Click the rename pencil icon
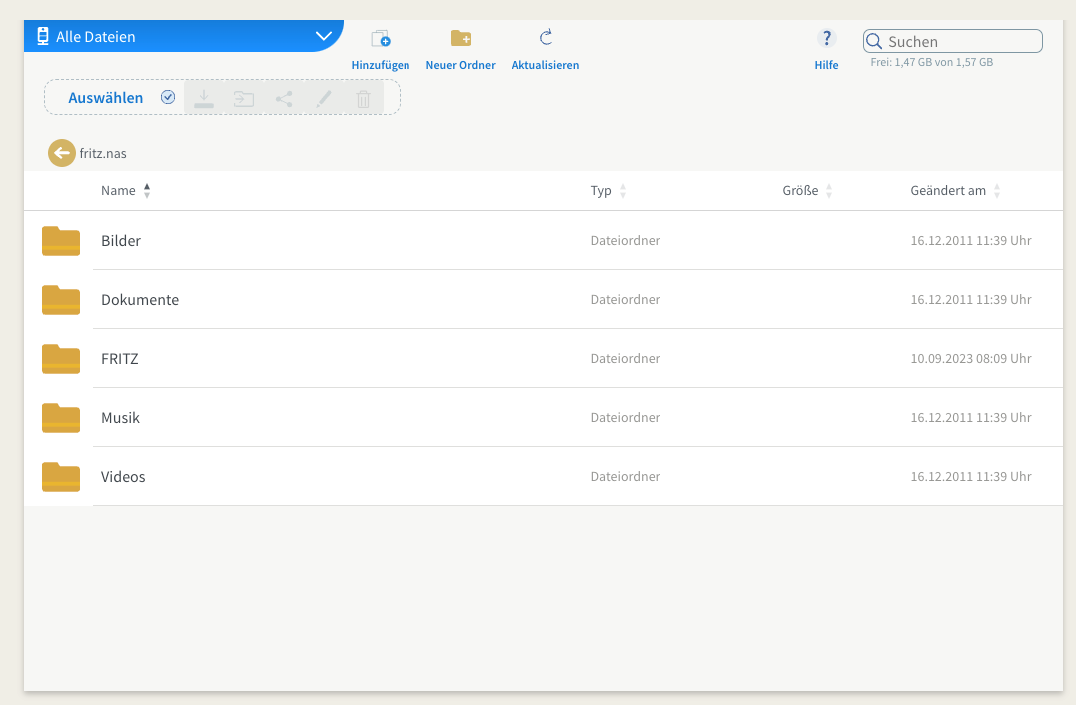This screenshot has height=705, width=1076. [x=324, y=99]
